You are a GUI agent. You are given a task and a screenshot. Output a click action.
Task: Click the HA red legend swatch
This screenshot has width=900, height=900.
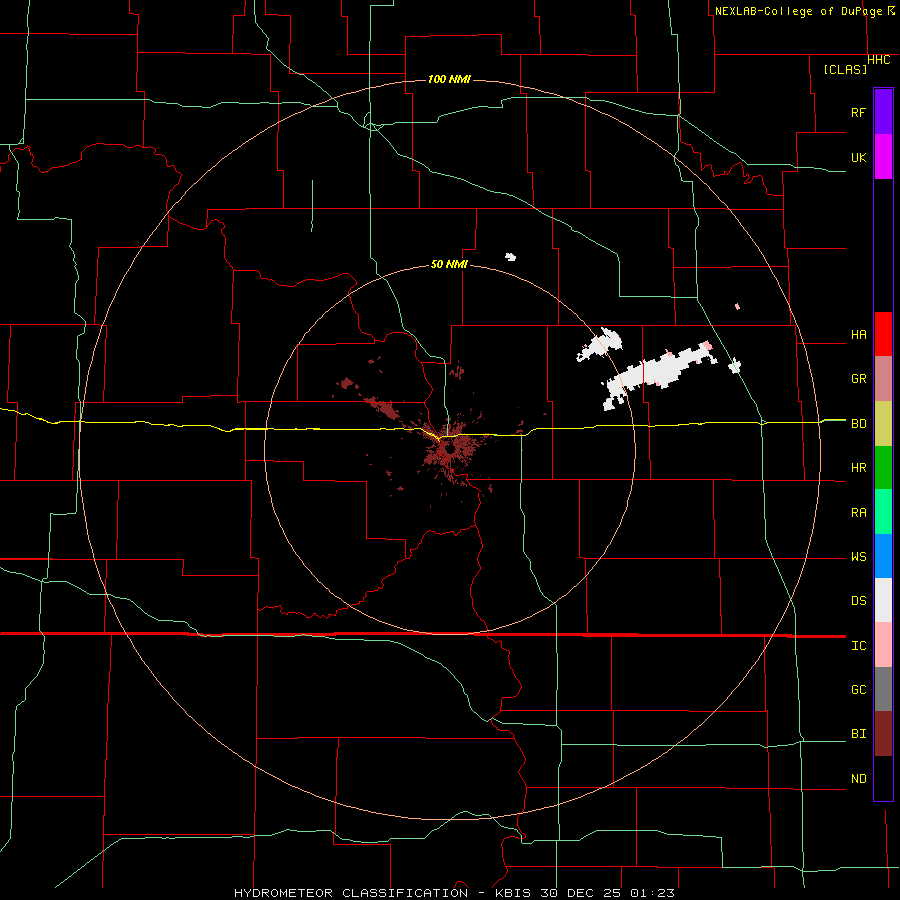[x=883, y=334]
